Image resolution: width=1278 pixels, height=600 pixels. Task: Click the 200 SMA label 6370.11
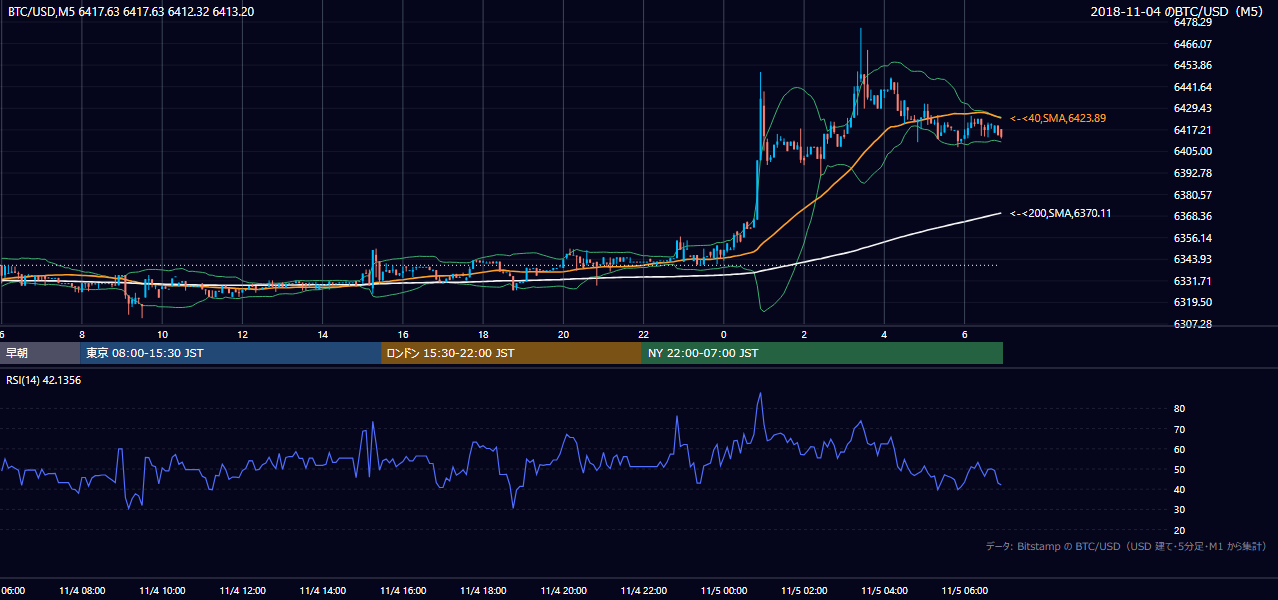pyautogui.click(x=1058, y=213)
